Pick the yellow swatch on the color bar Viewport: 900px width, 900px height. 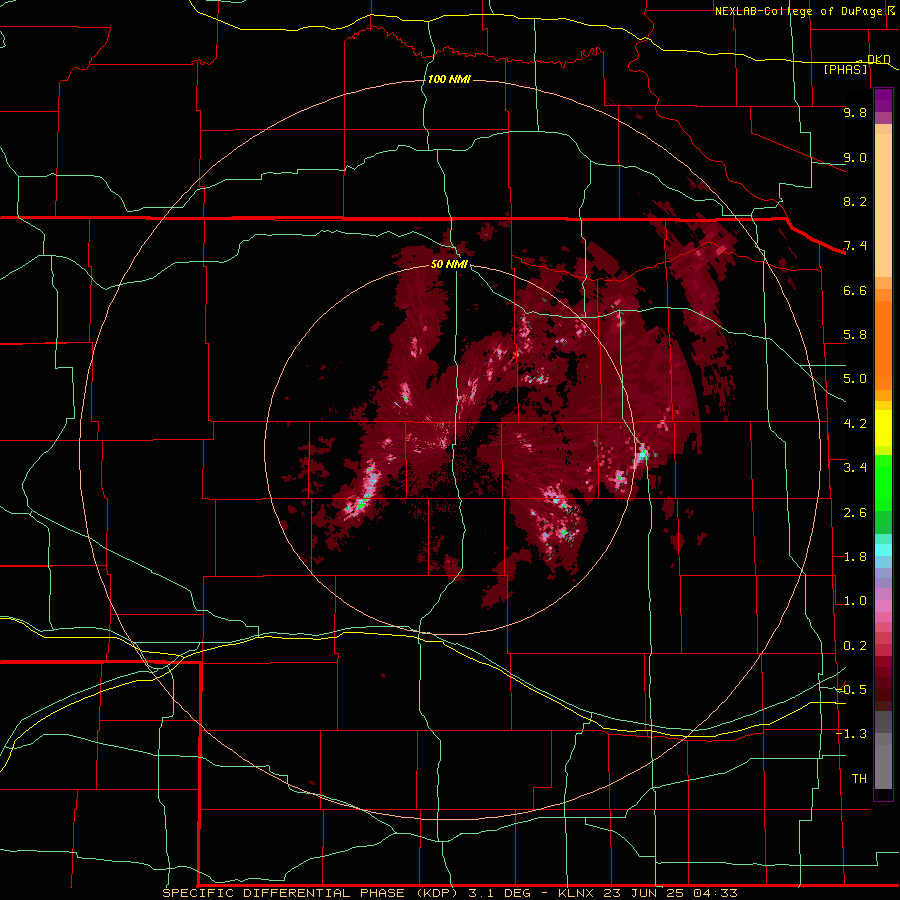click(883, 428)
